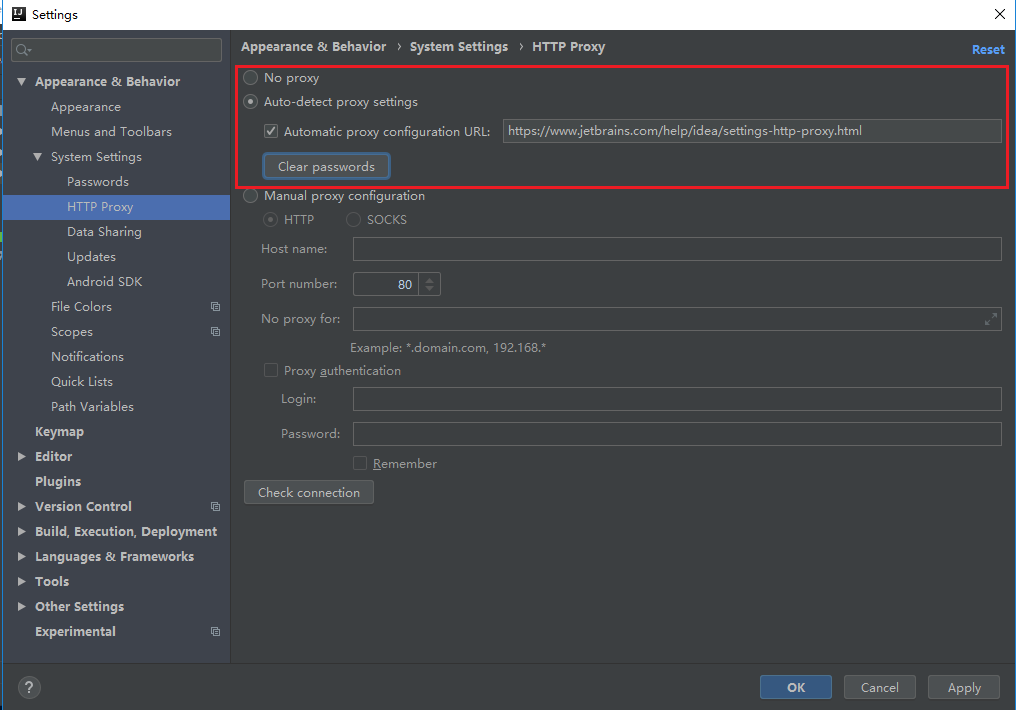Increase port number with the stepper up arrow
This screenshot has width=1016, height=710.
coord(429,280)
